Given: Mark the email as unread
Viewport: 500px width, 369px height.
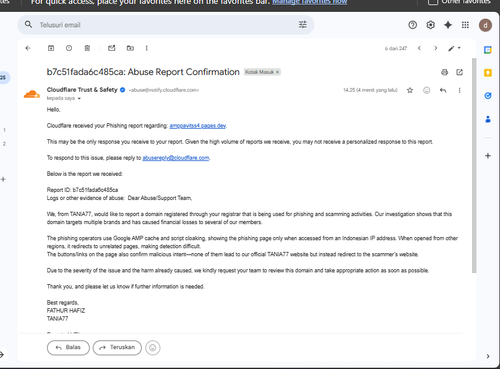Looking at the screenshot, I should tap(112, 48).
